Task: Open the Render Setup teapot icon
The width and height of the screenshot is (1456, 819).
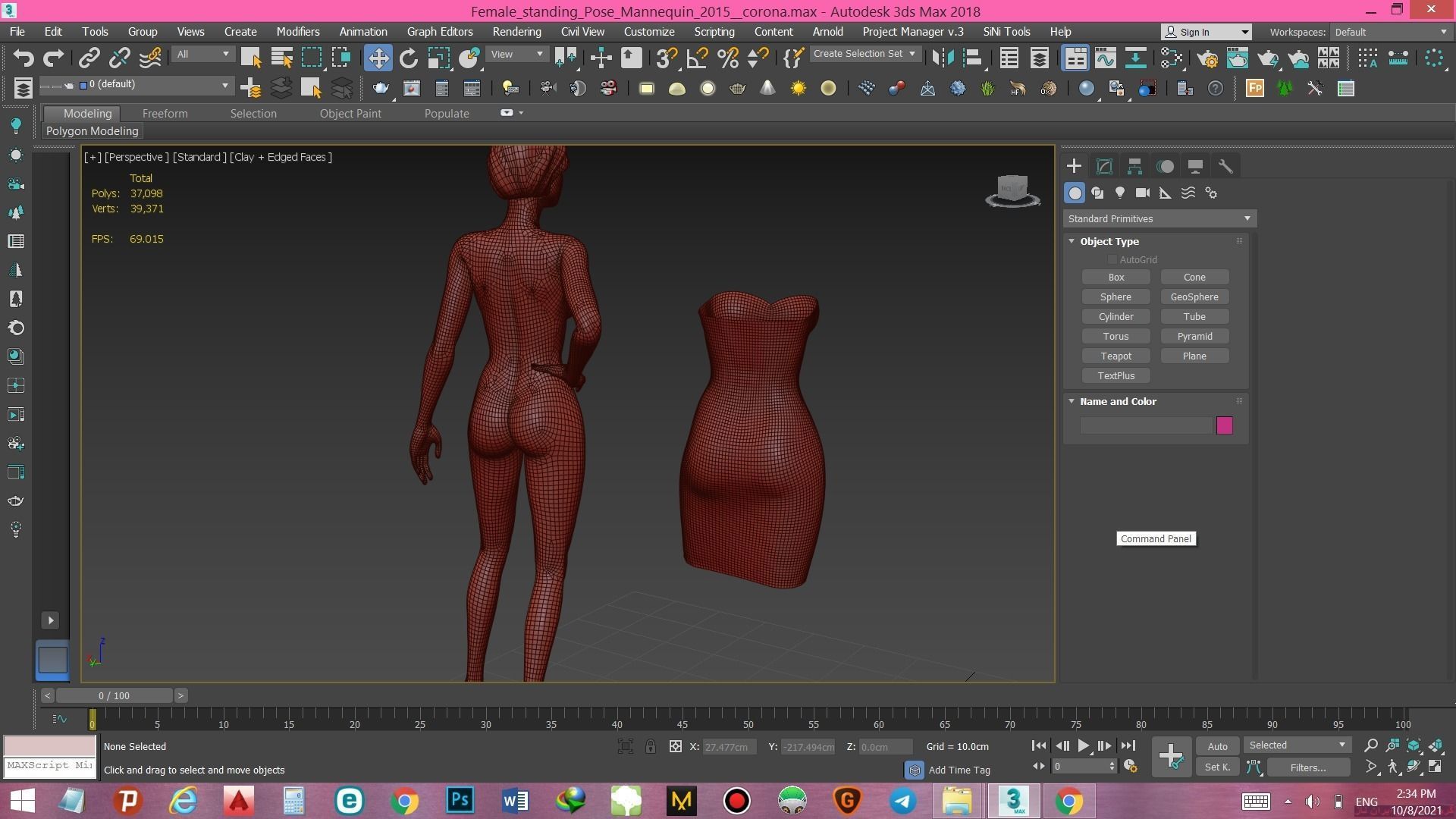Action: coord(1207,58)
